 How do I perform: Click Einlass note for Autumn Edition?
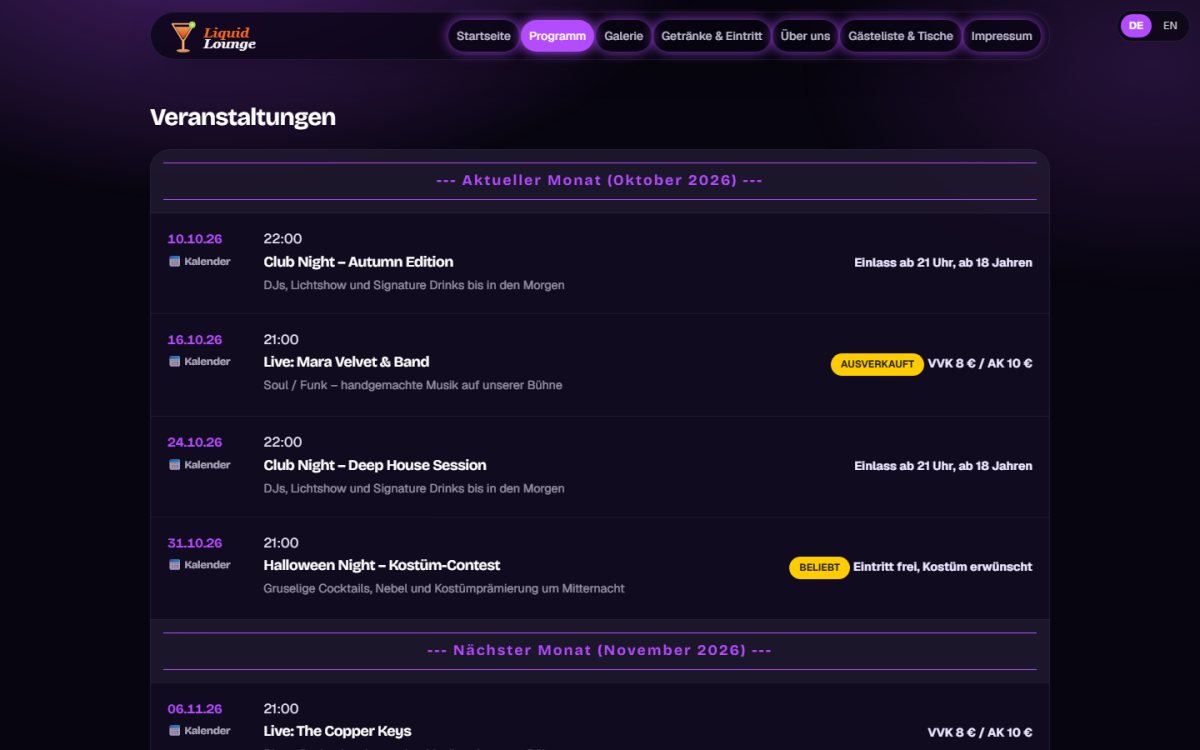click(943, 263)
